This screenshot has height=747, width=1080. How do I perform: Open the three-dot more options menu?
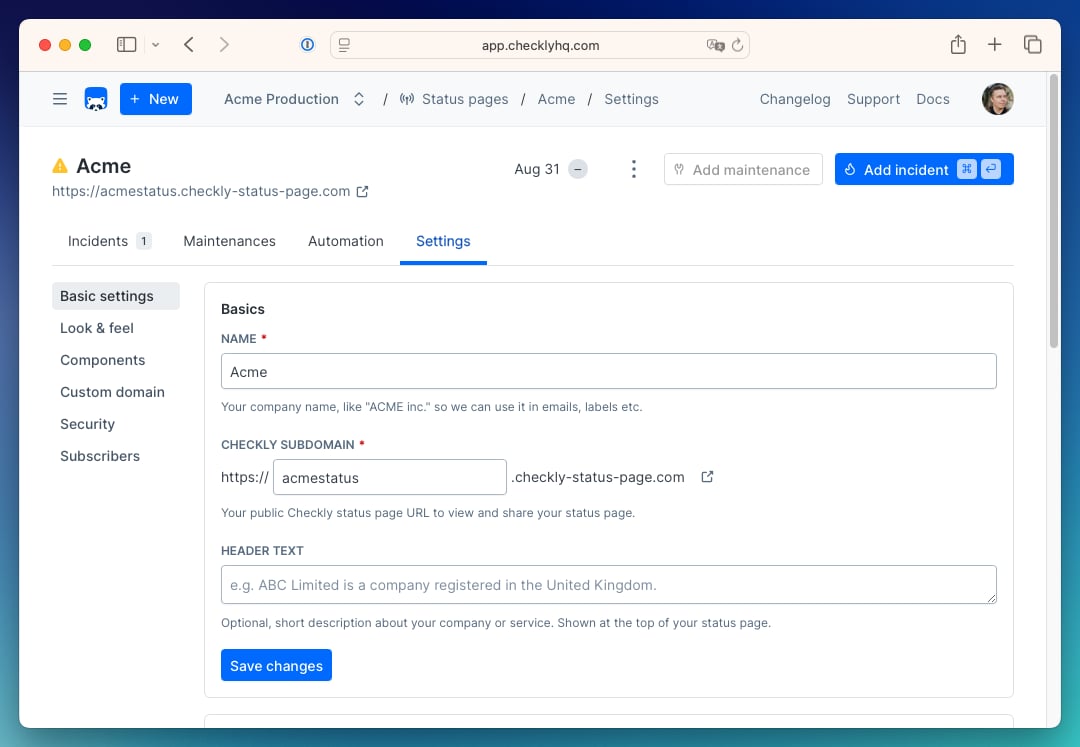click(x=634, y=169)
